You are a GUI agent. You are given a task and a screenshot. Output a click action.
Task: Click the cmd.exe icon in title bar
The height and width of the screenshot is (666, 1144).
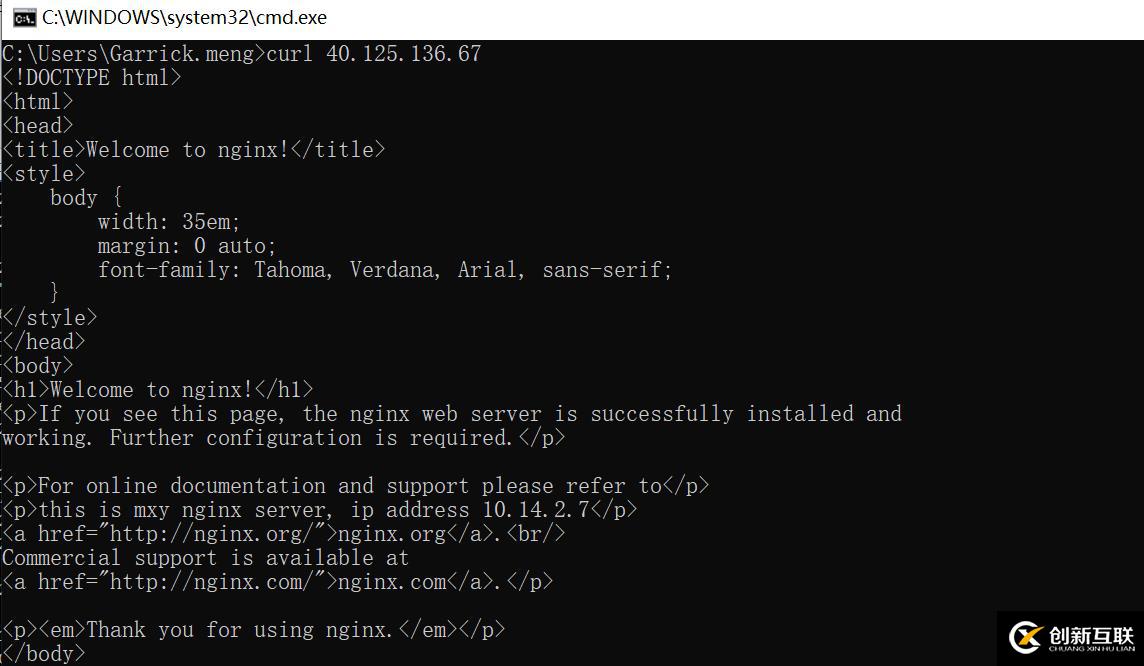[x=24, y=18]
